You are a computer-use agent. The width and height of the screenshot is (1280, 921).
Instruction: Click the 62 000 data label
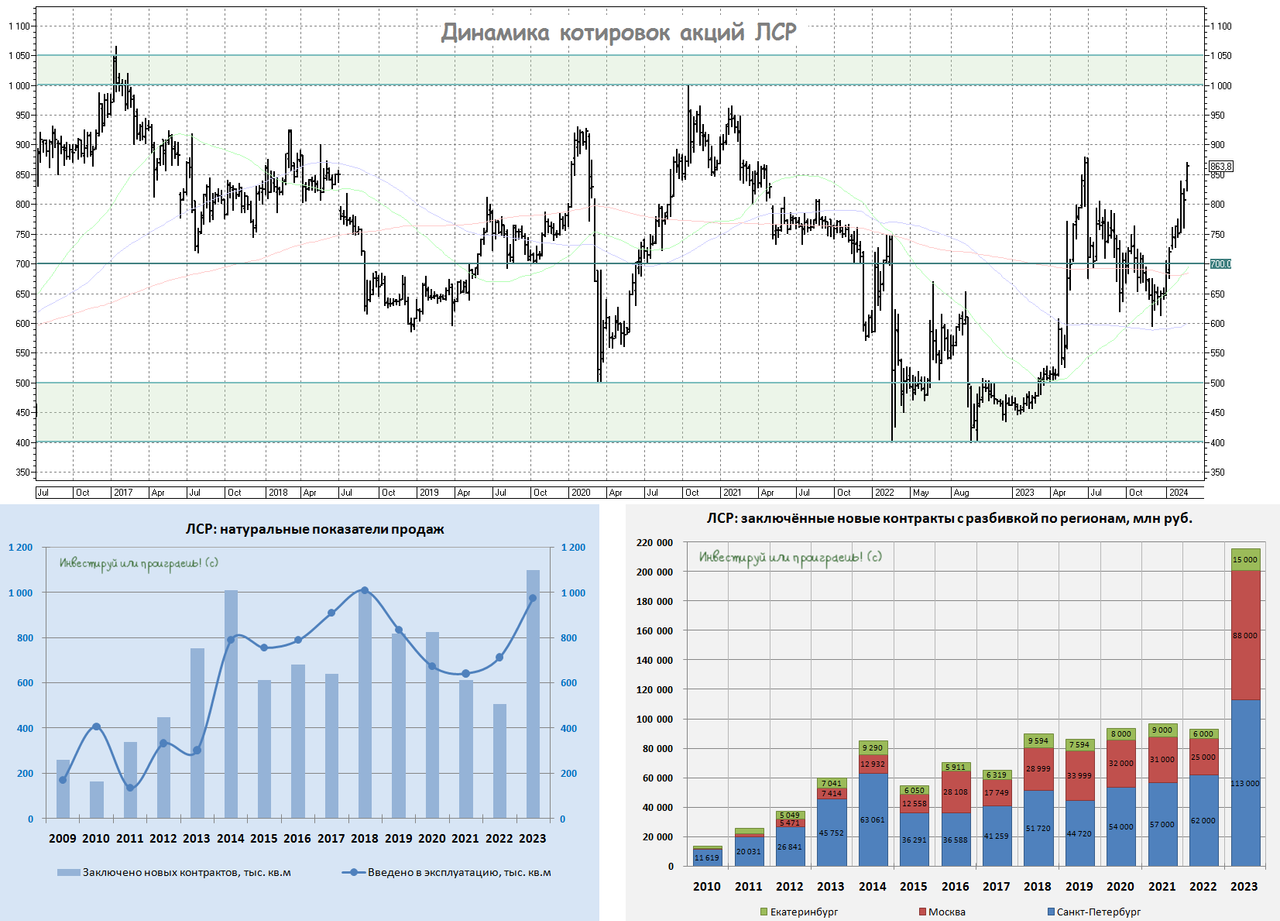[1202, 821]
